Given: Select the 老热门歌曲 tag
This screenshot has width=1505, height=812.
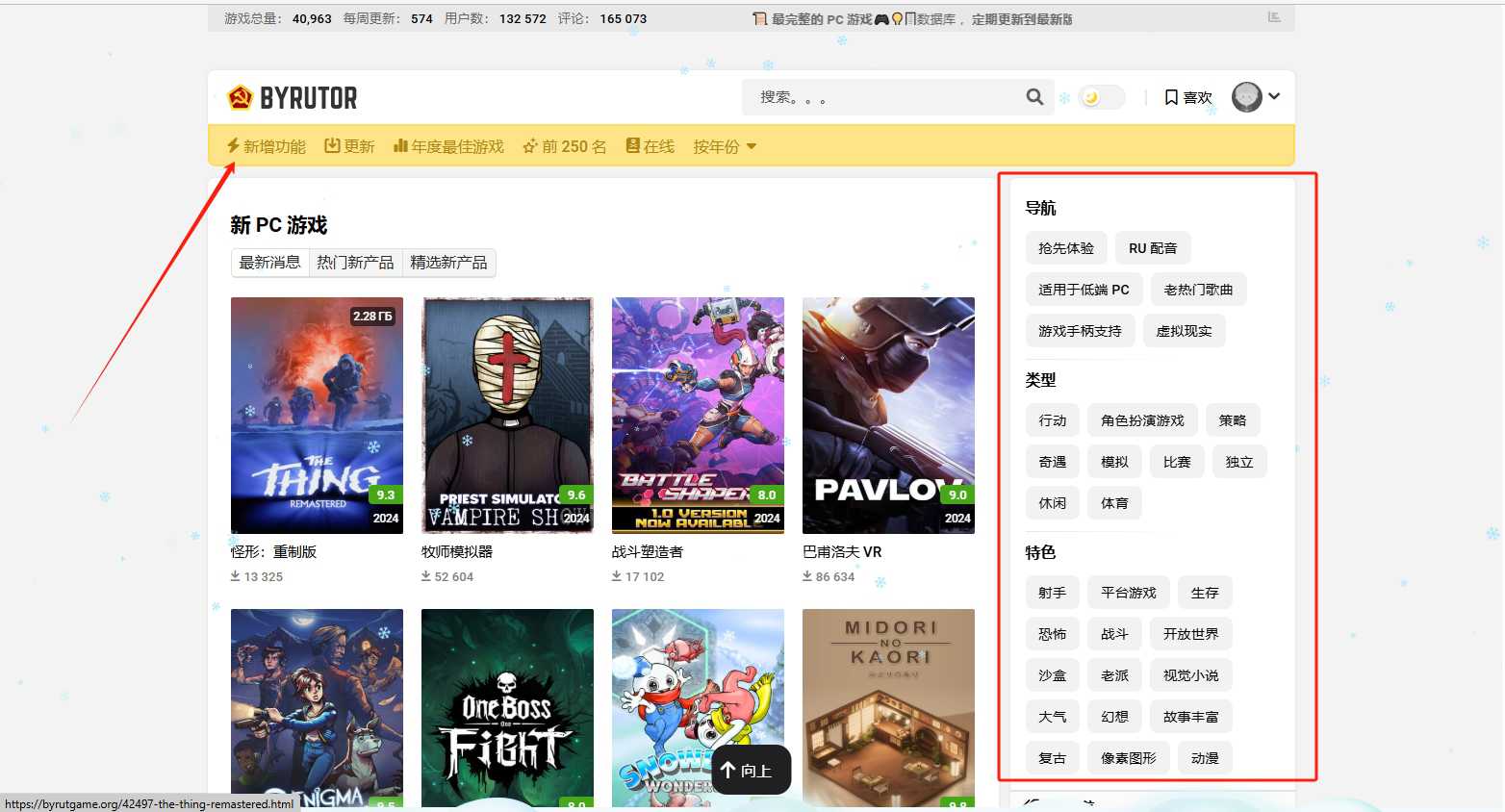Looking at the screenshot, I should (1198, 290).
